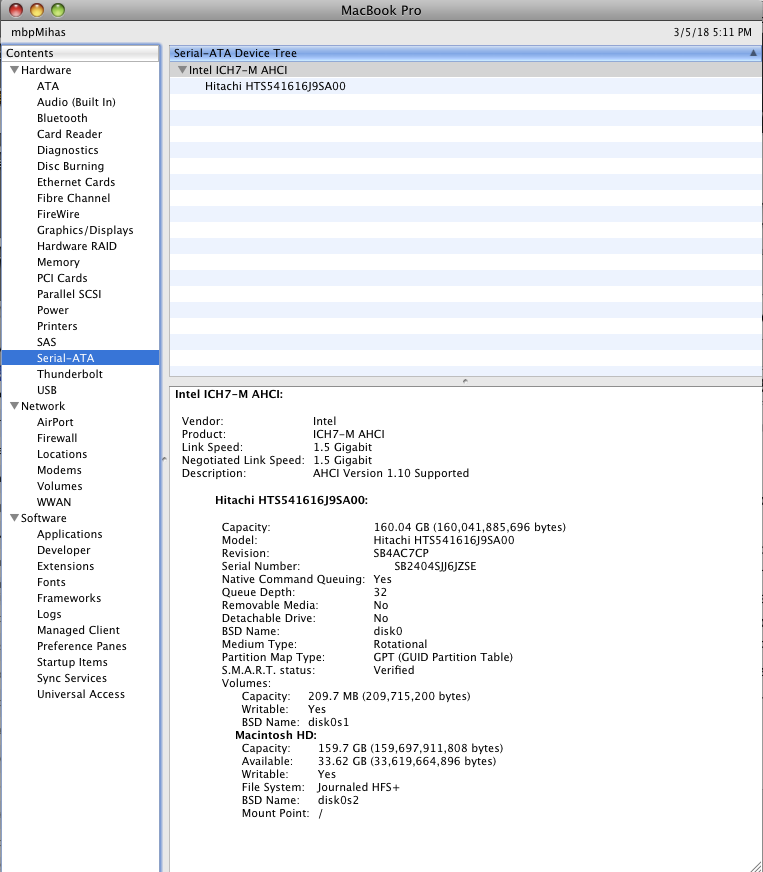
Task: Click the 160.04 GB capacity value
Action: [469, 527]
